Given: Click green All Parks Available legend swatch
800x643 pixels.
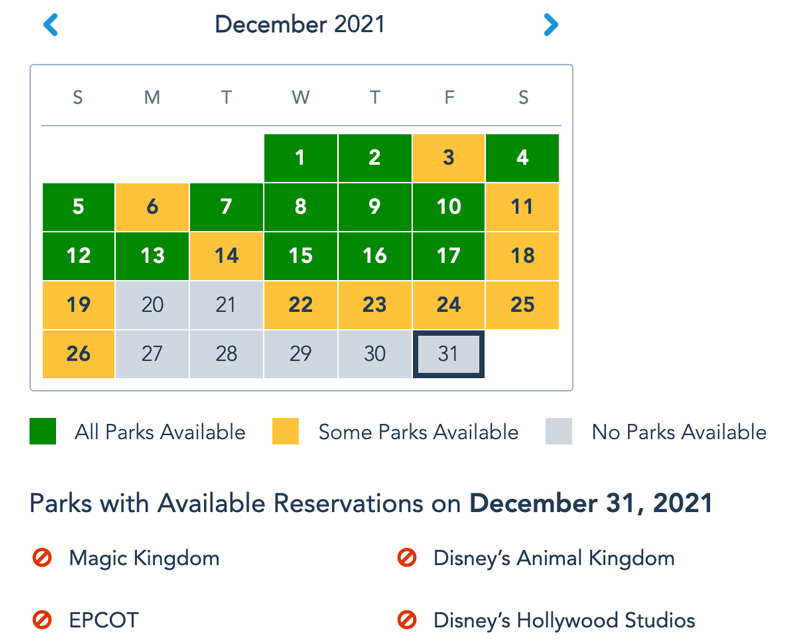Looking at the screenshot, I should coord(43,431).
